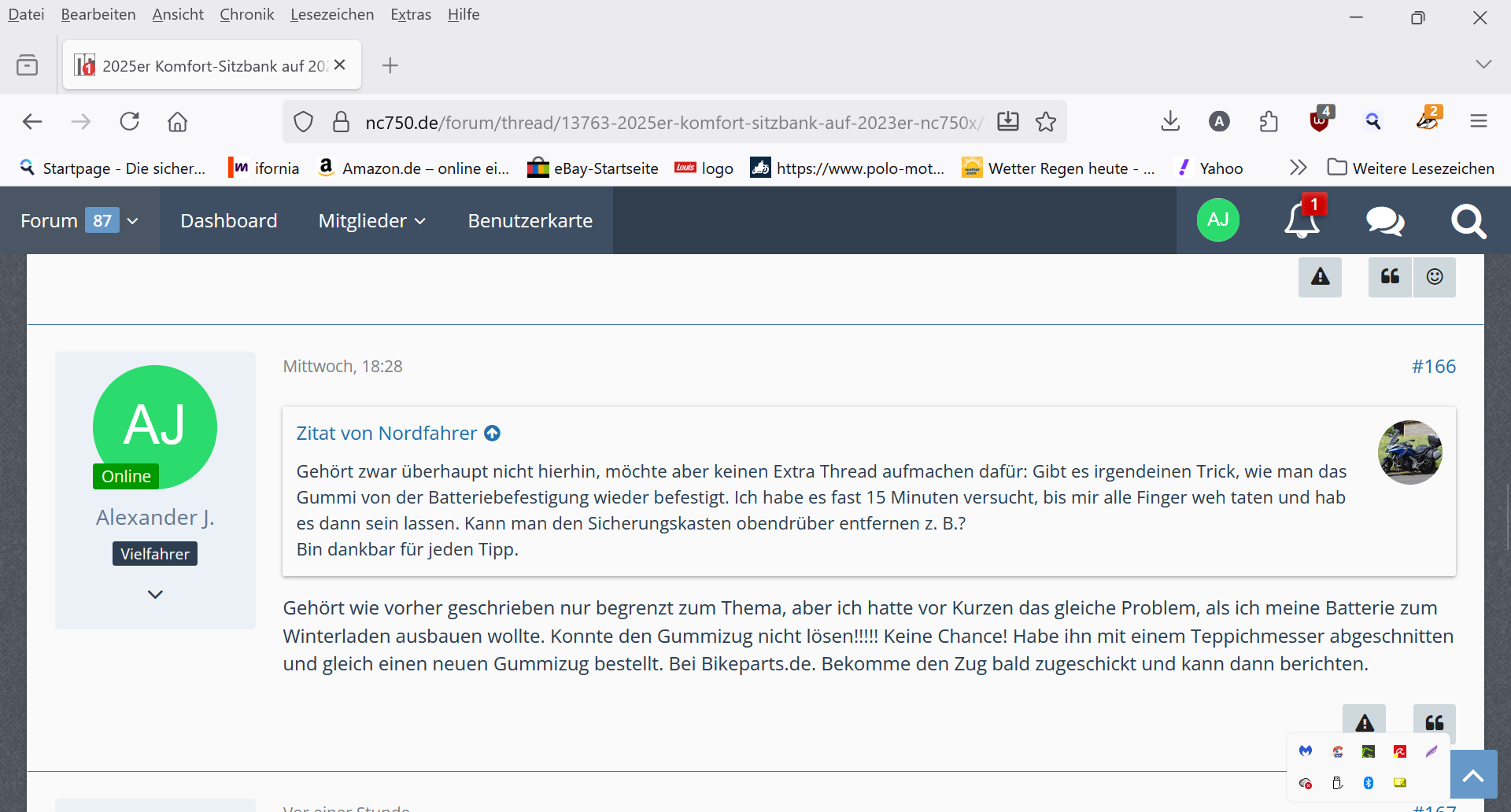Viewport: 1511px width, 812px height.
Task: Open the Firefox downloads arrow icon
Action: [x=1170, y=121]
